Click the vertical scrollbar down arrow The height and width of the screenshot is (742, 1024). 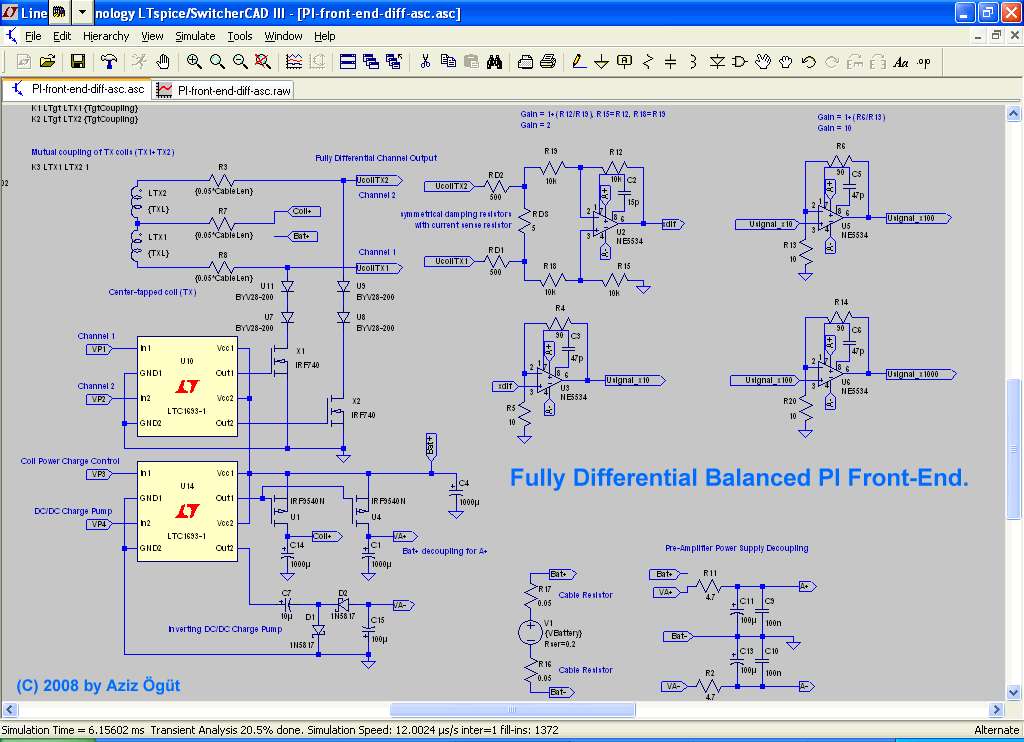click(x=1014, y=691)
